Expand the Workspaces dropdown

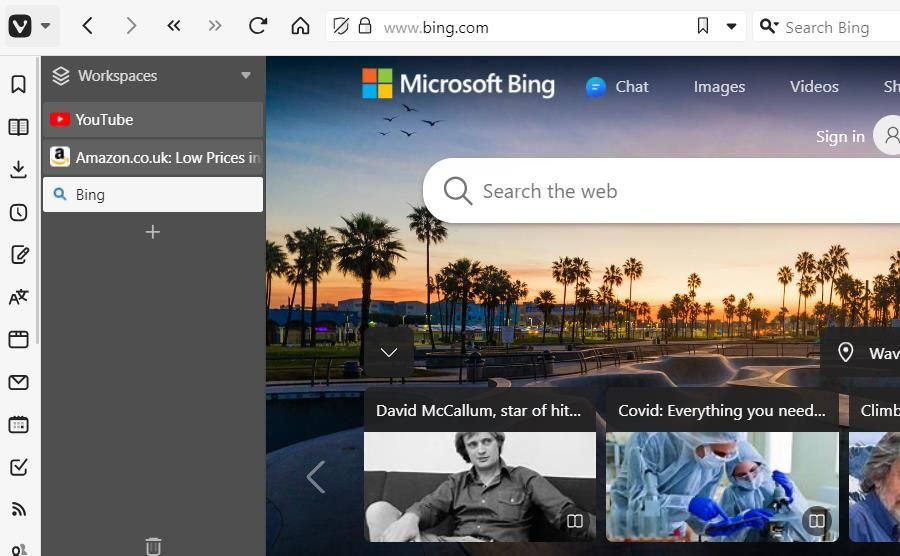pyautogui.click(x=246, y=76)
